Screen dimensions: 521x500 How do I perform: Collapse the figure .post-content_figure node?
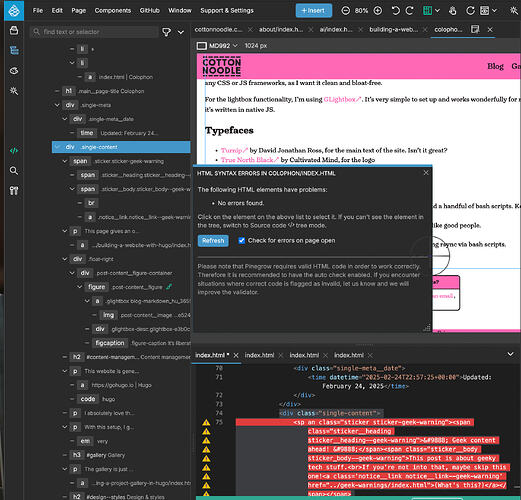(79, 287)
